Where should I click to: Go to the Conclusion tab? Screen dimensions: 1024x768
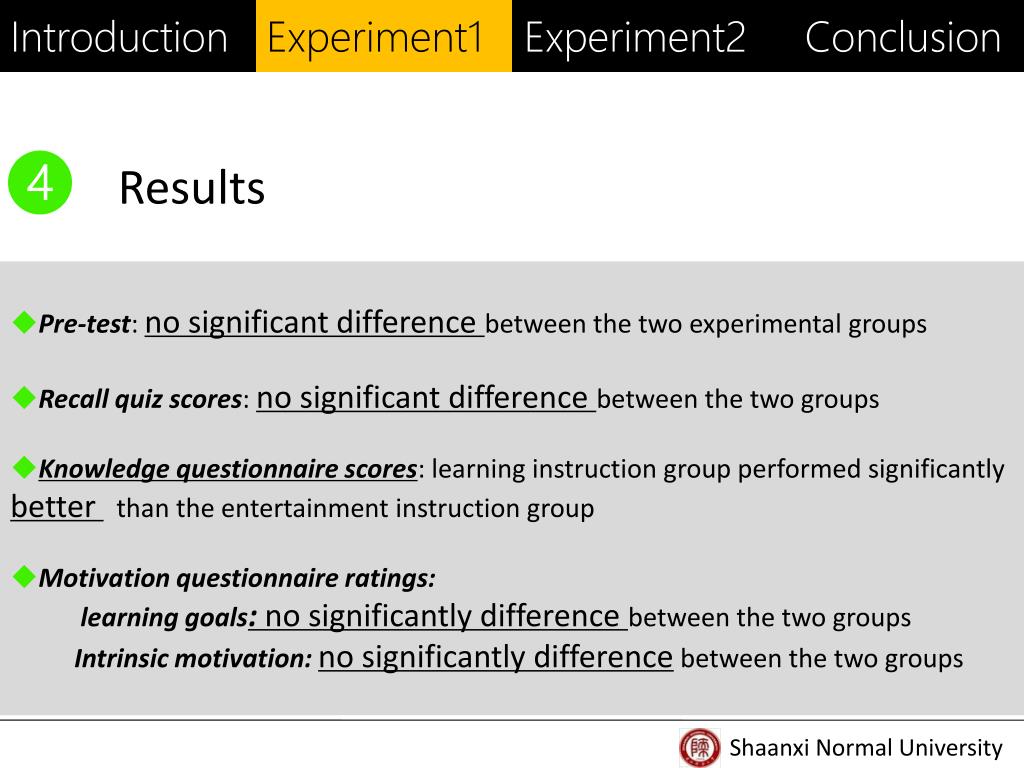point(903,37)
